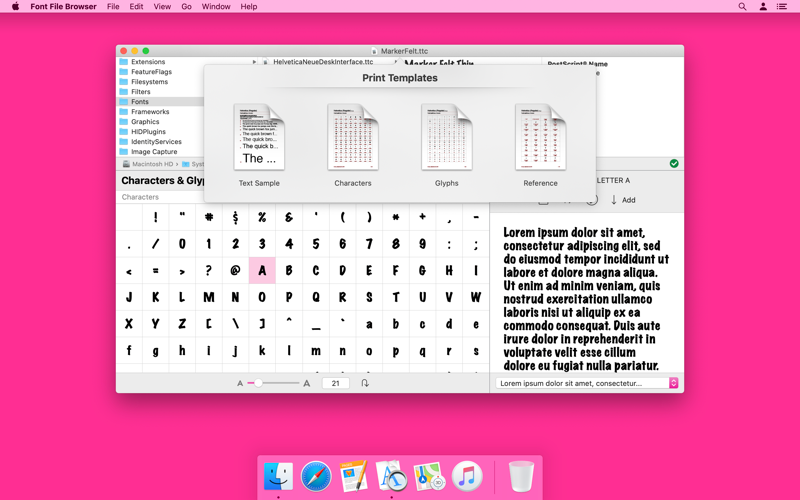
Task: Select the digit 0 glyph cell
Action: tap(182, 244)
